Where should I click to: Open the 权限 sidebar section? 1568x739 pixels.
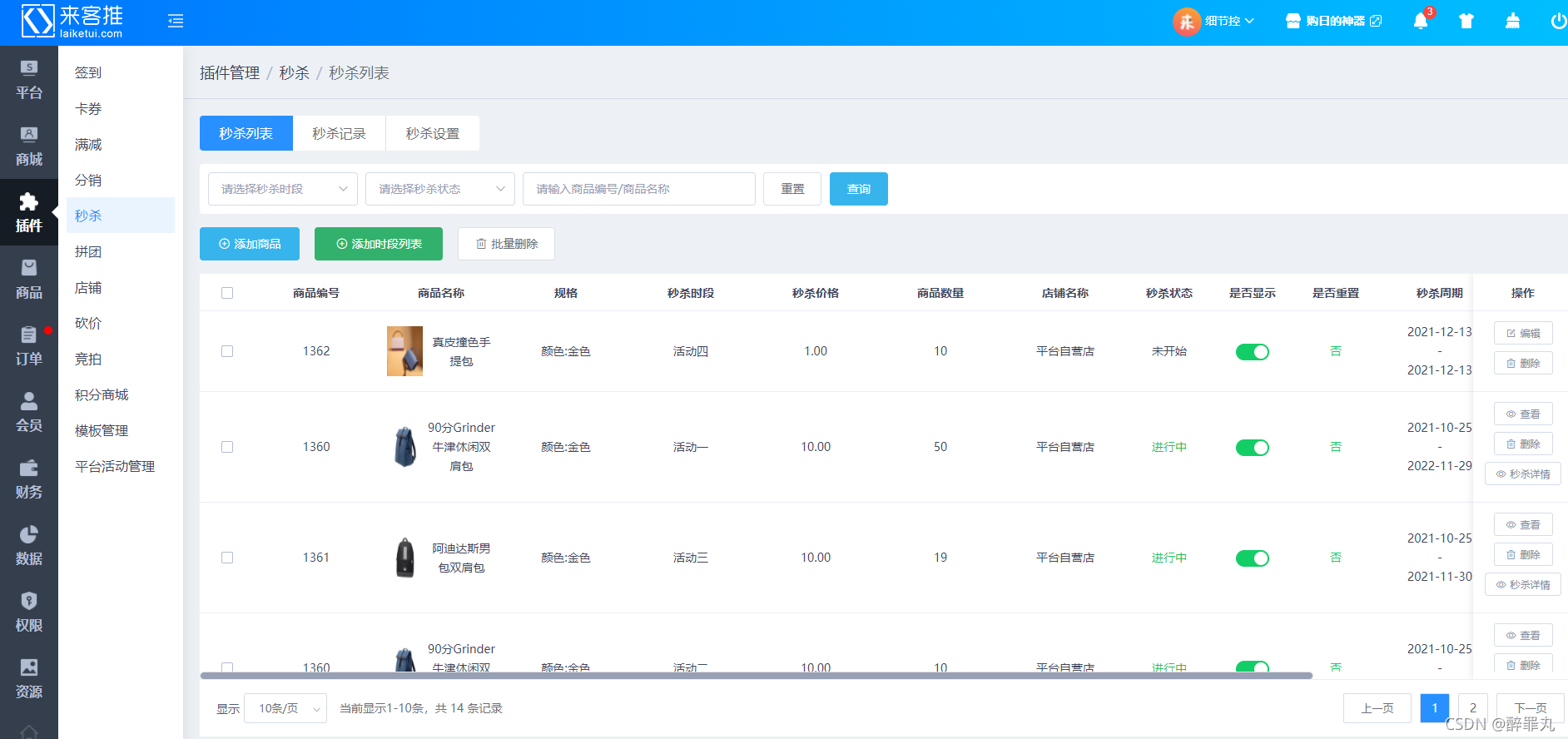pos(29,613)
